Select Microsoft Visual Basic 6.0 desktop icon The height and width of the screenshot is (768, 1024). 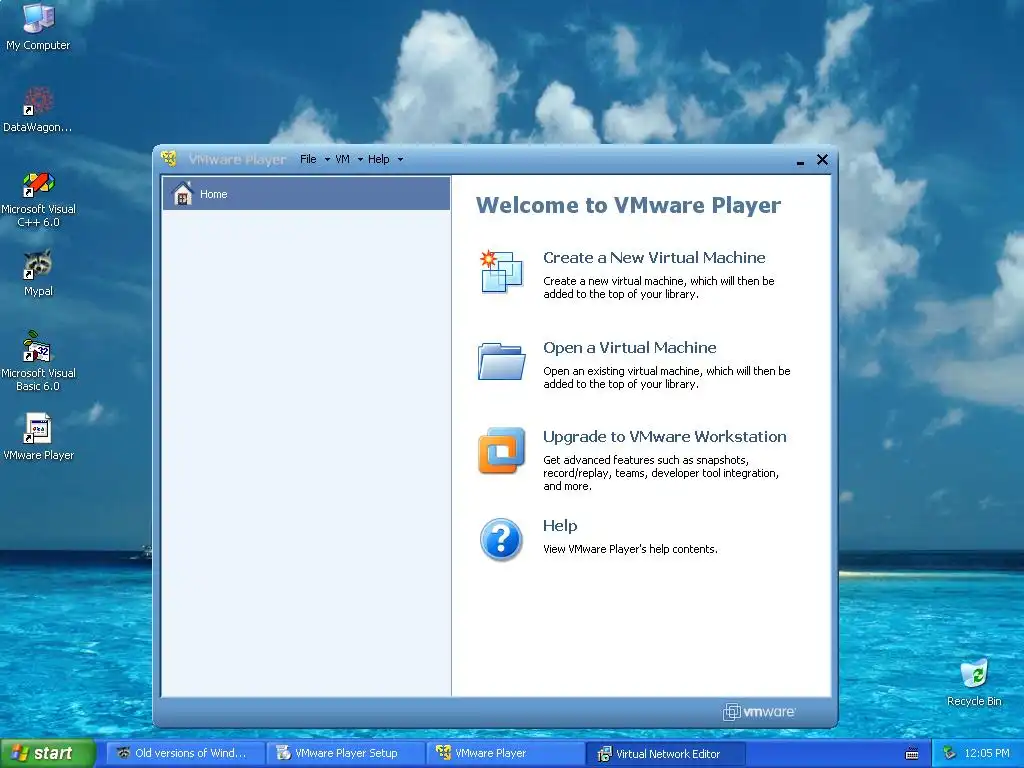point(38,361)
